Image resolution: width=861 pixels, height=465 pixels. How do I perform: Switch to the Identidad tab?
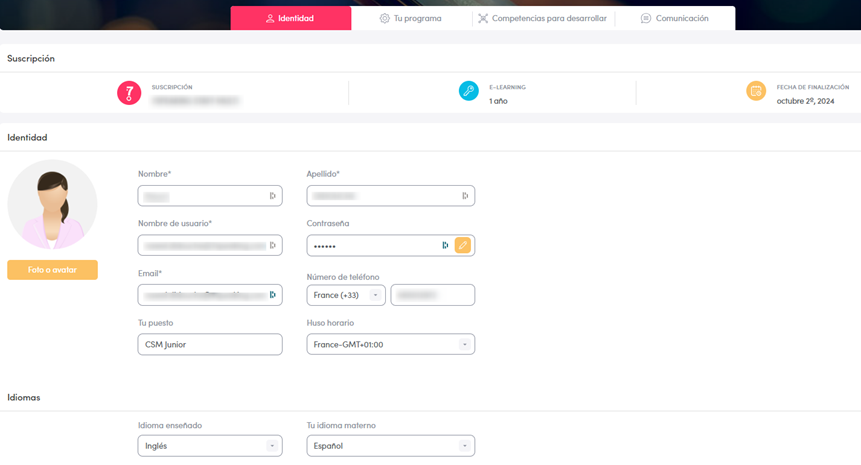[x=290, y=18]
